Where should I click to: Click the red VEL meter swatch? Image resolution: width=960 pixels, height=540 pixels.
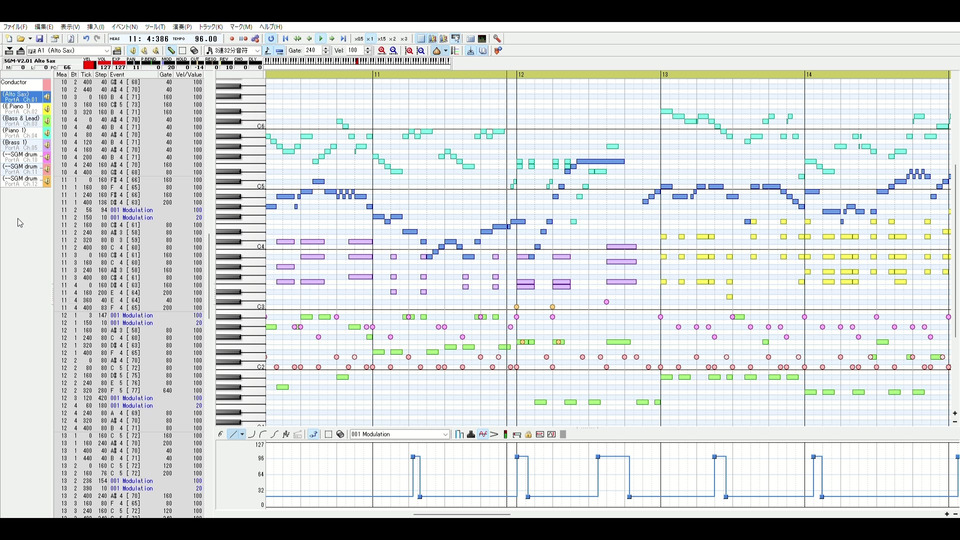89,65
